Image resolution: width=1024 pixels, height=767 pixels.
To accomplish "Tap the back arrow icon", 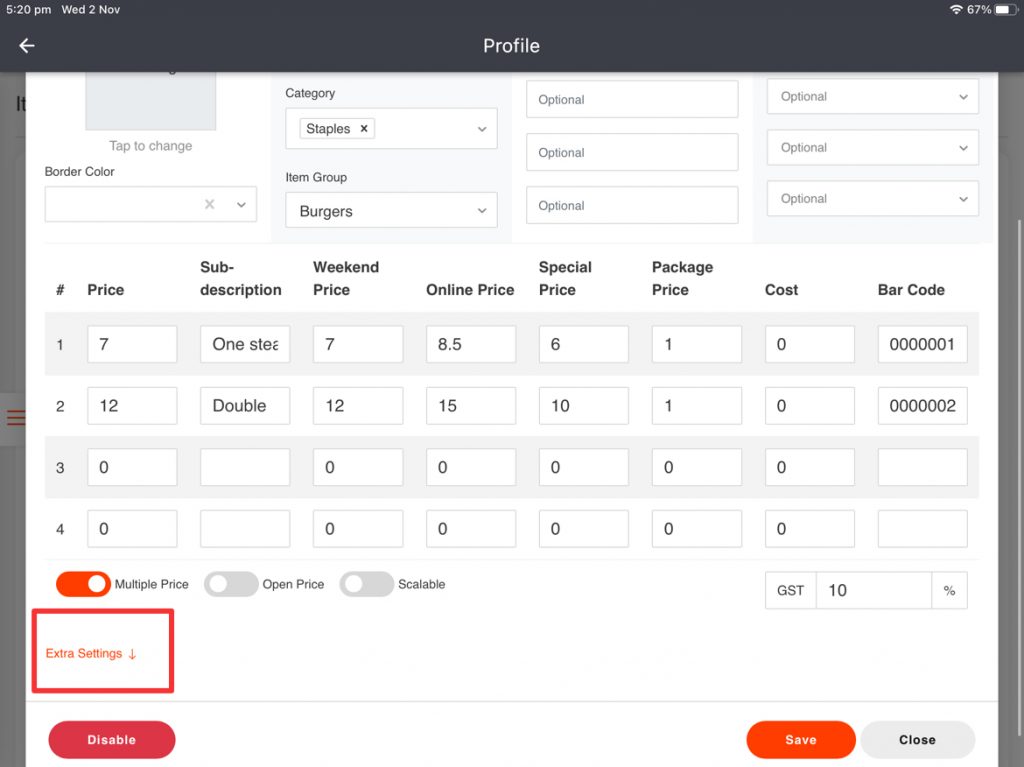I will pyautogui.click(x=27, y=46).
